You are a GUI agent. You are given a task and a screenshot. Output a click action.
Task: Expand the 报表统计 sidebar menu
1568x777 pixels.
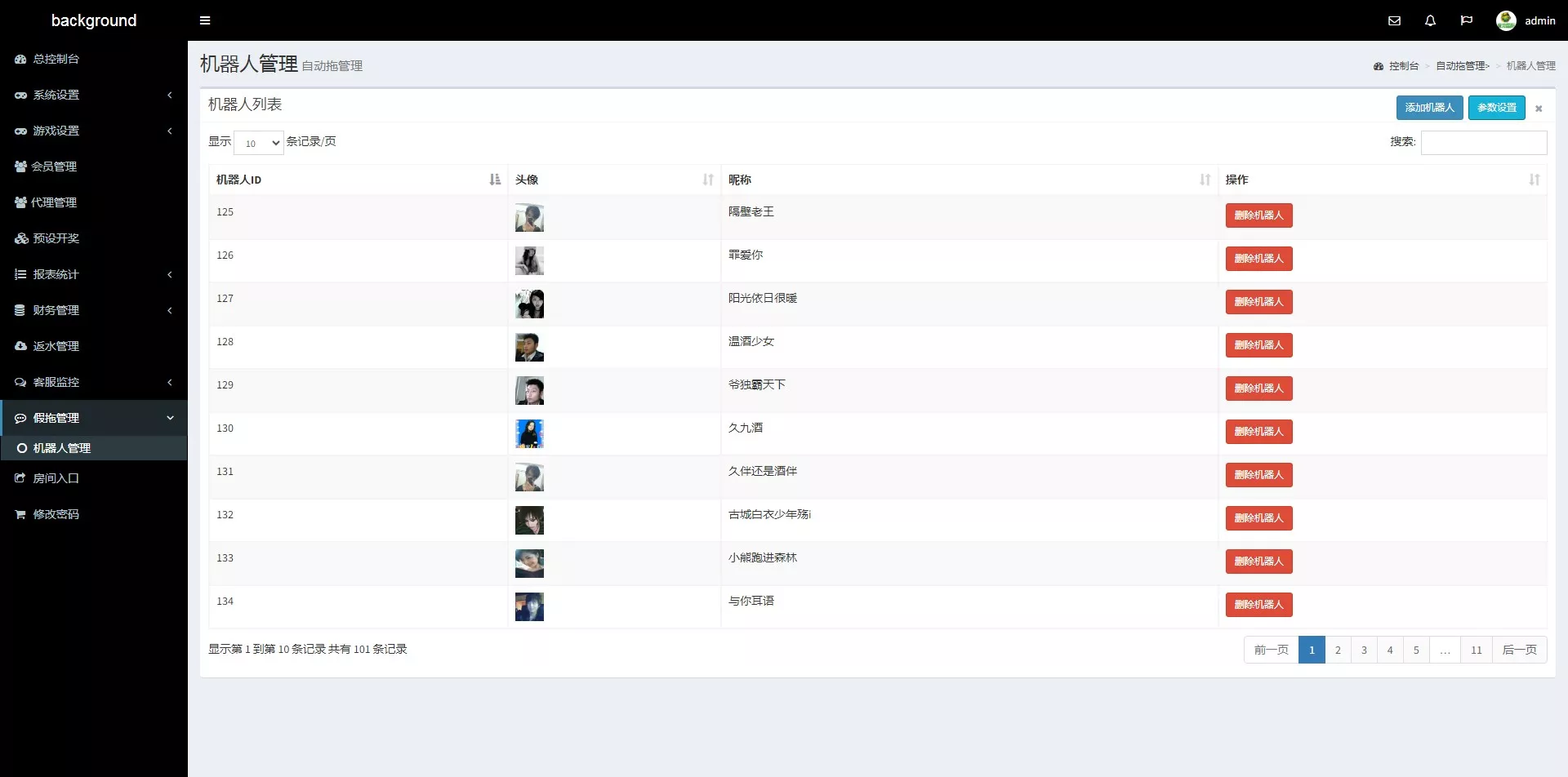tap(94, 274)
